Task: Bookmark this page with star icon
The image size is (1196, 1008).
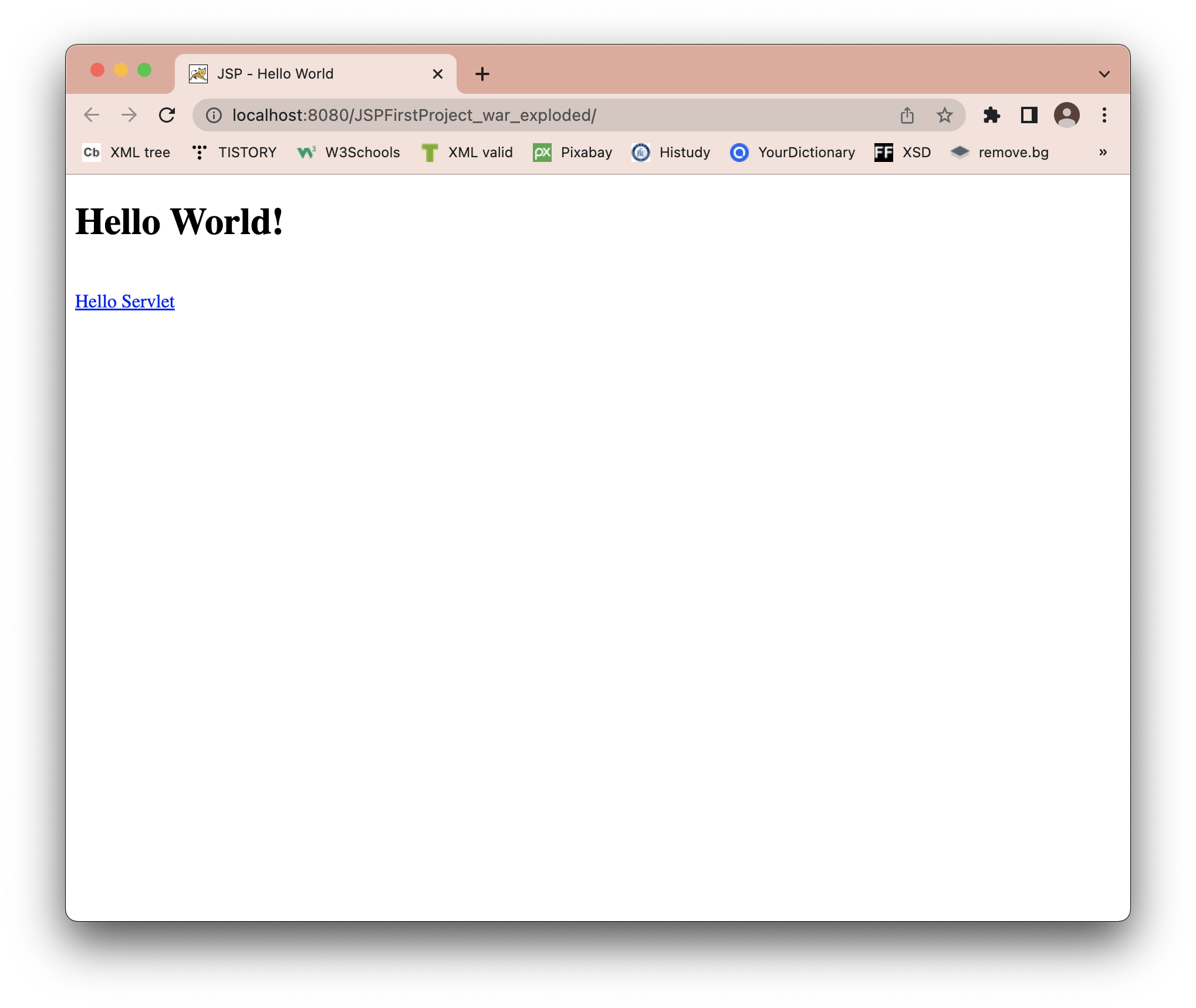Action: pyautogui.click(x=944, y=115)
